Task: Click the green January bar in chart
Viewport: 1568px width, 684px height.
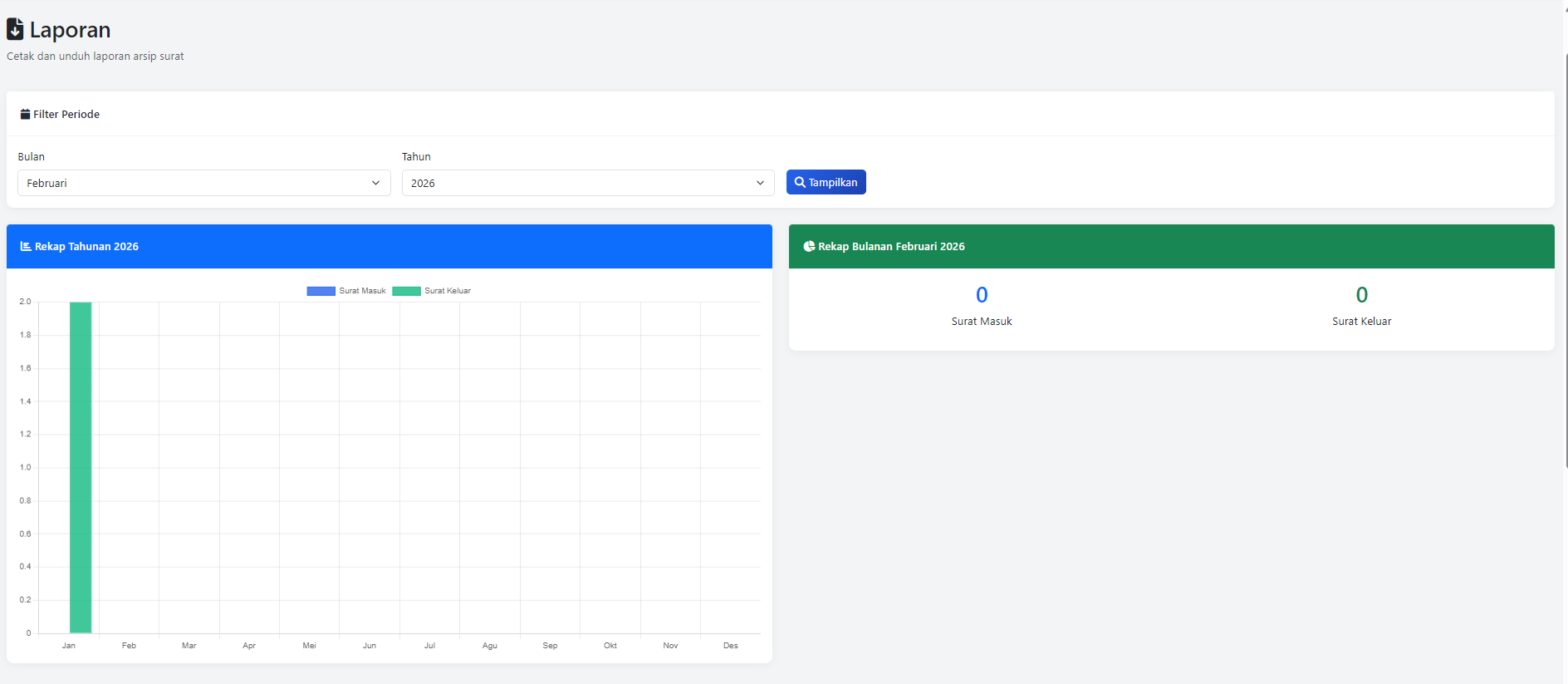Action: pyautogui.click(x=81, y=467)
